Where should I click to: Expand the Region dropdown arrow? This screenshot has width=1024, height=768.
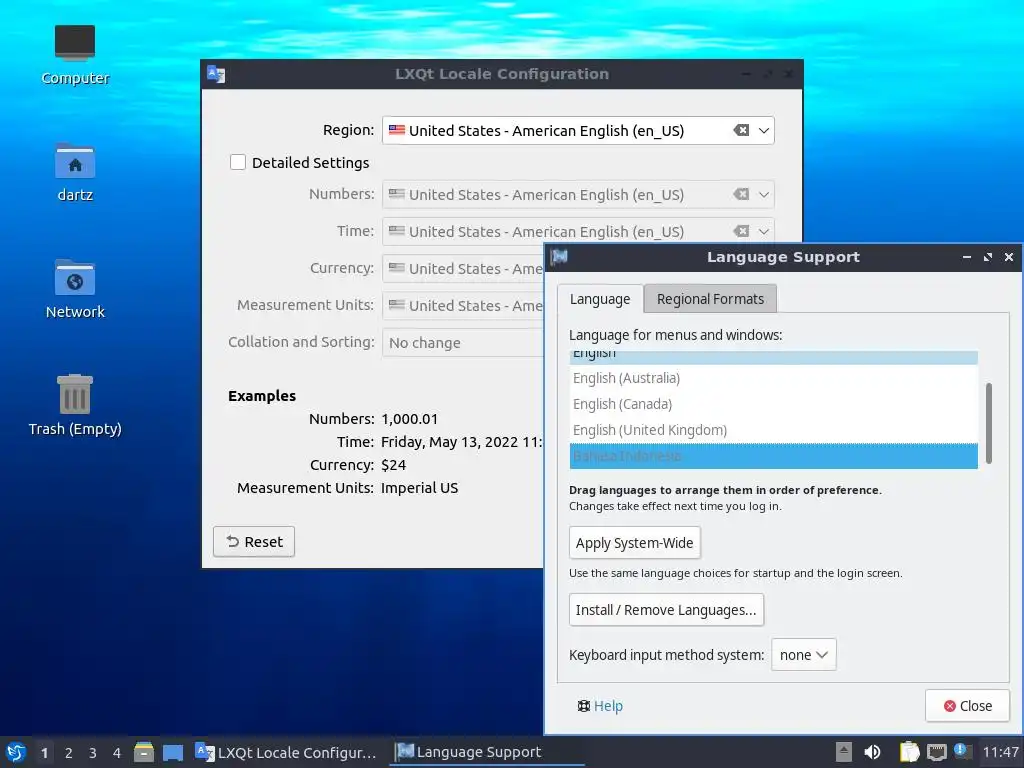(764, 131)
